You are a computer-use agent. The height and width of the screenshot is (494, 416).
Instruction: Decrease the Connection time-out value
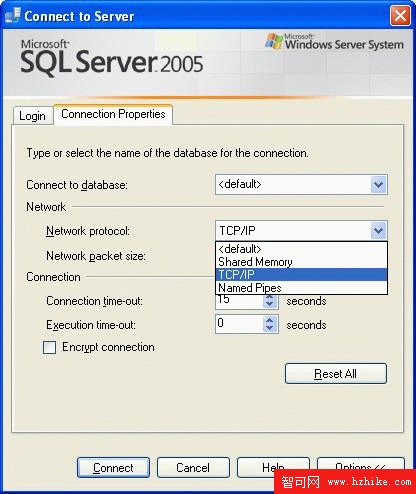click(270, 304)
